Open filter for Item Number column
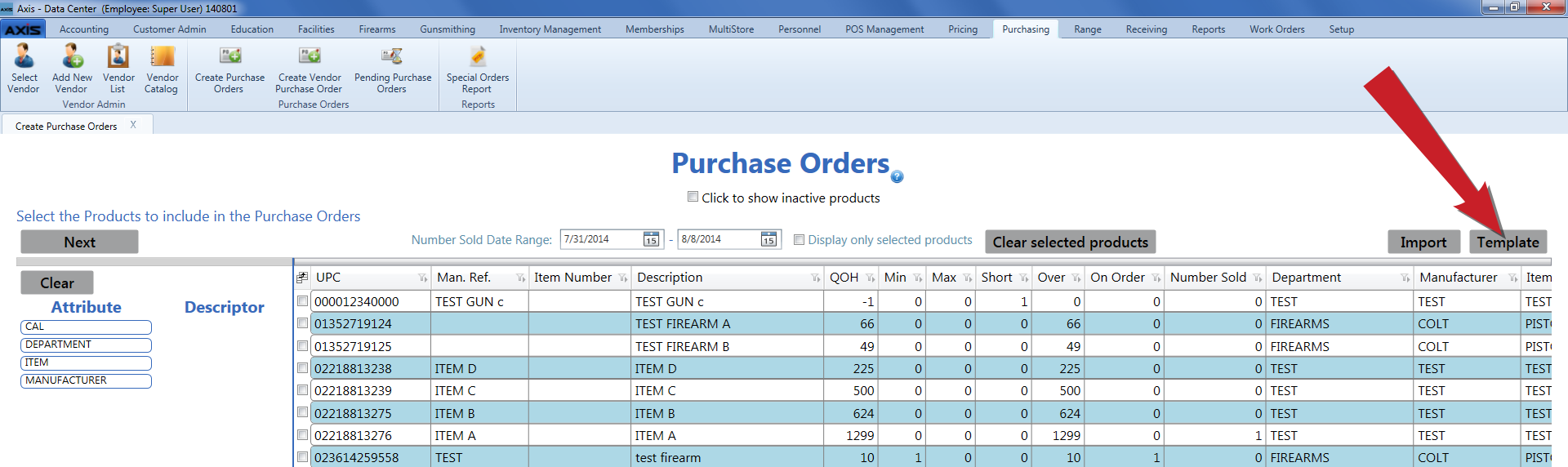 pos(622,278)
